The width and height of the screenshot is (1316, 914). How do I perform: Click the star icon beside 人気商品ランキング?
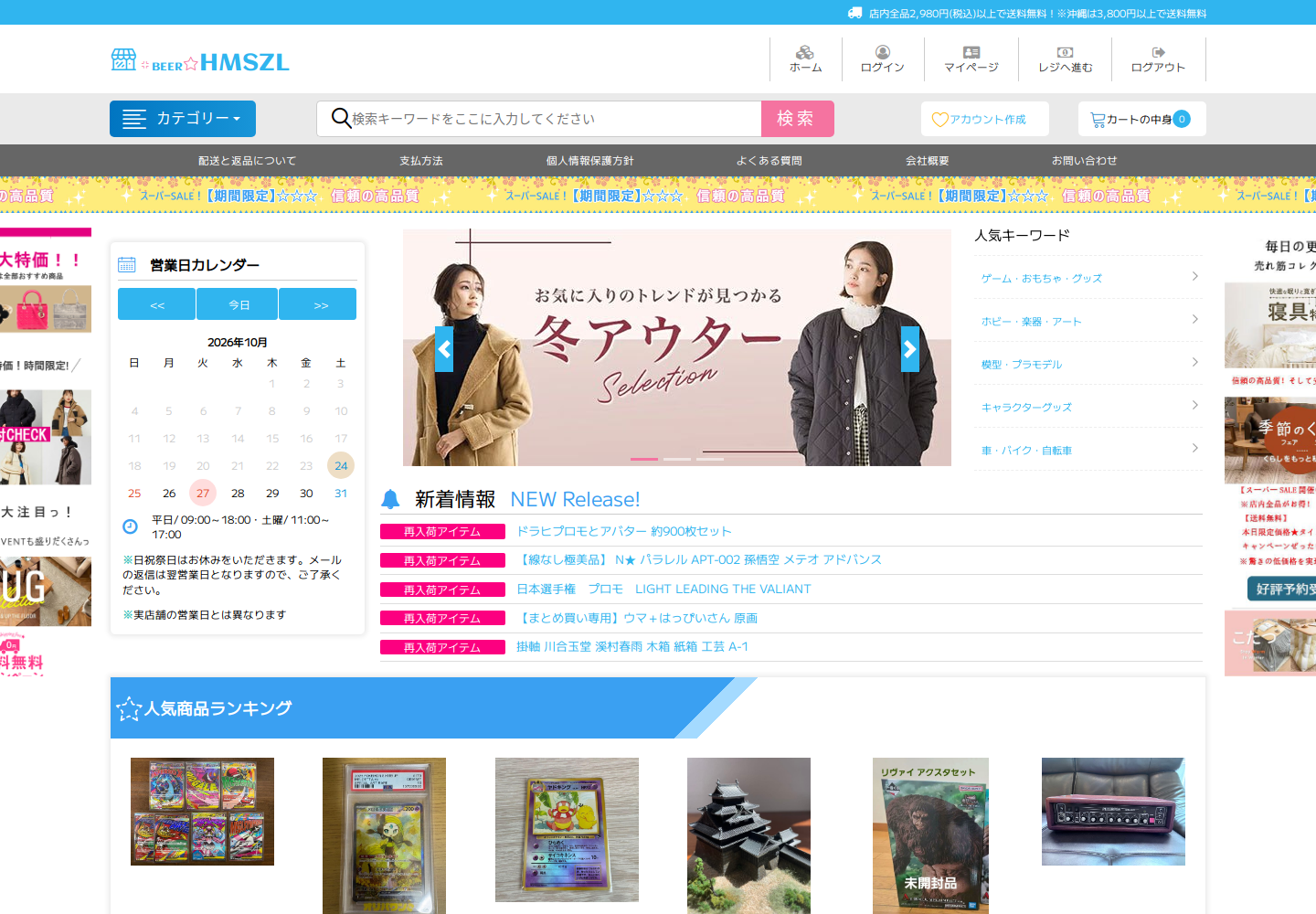point(129,708)
